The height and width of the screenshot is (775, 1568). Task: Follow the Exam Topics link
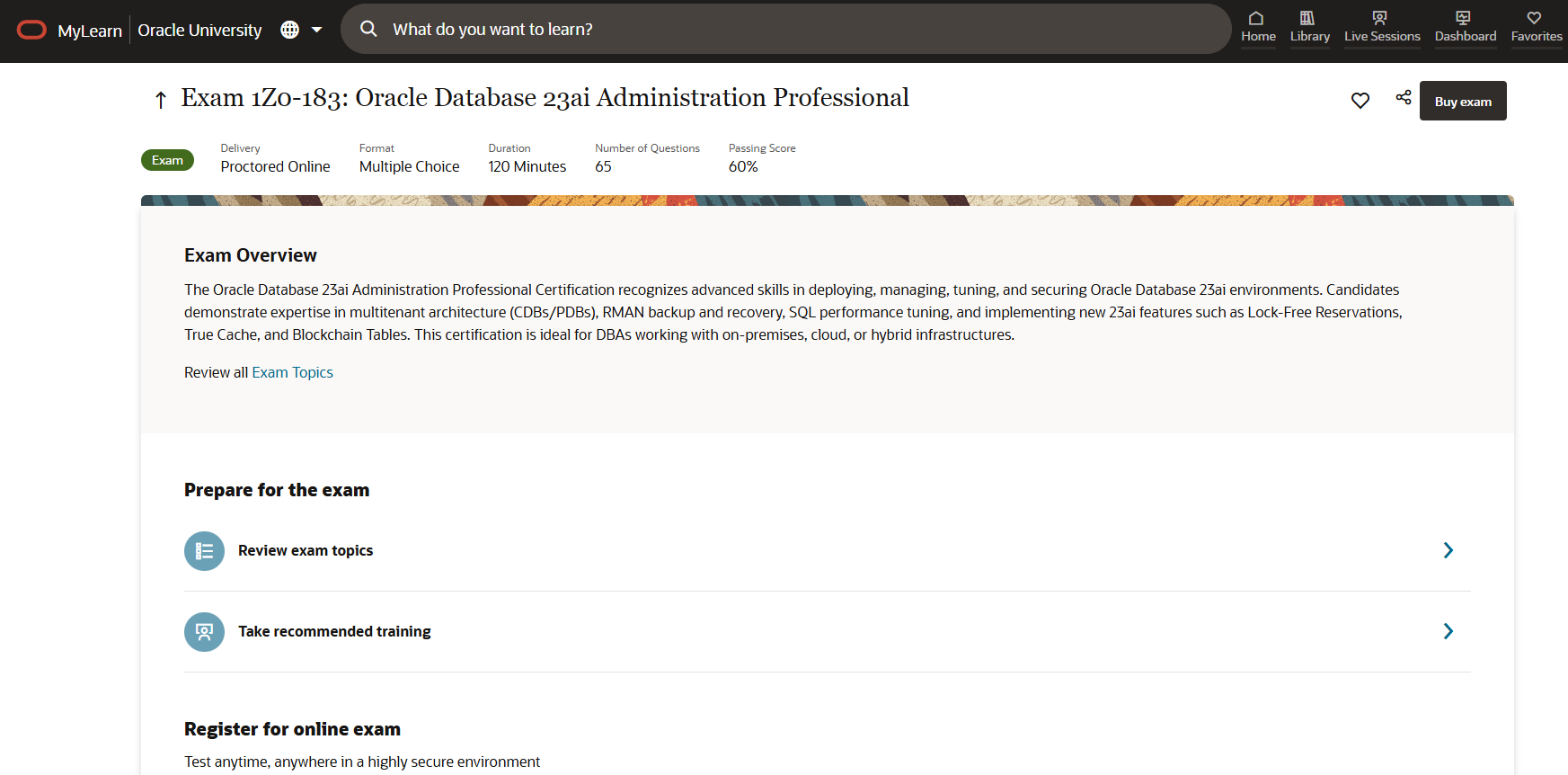[x=292, y=372]
